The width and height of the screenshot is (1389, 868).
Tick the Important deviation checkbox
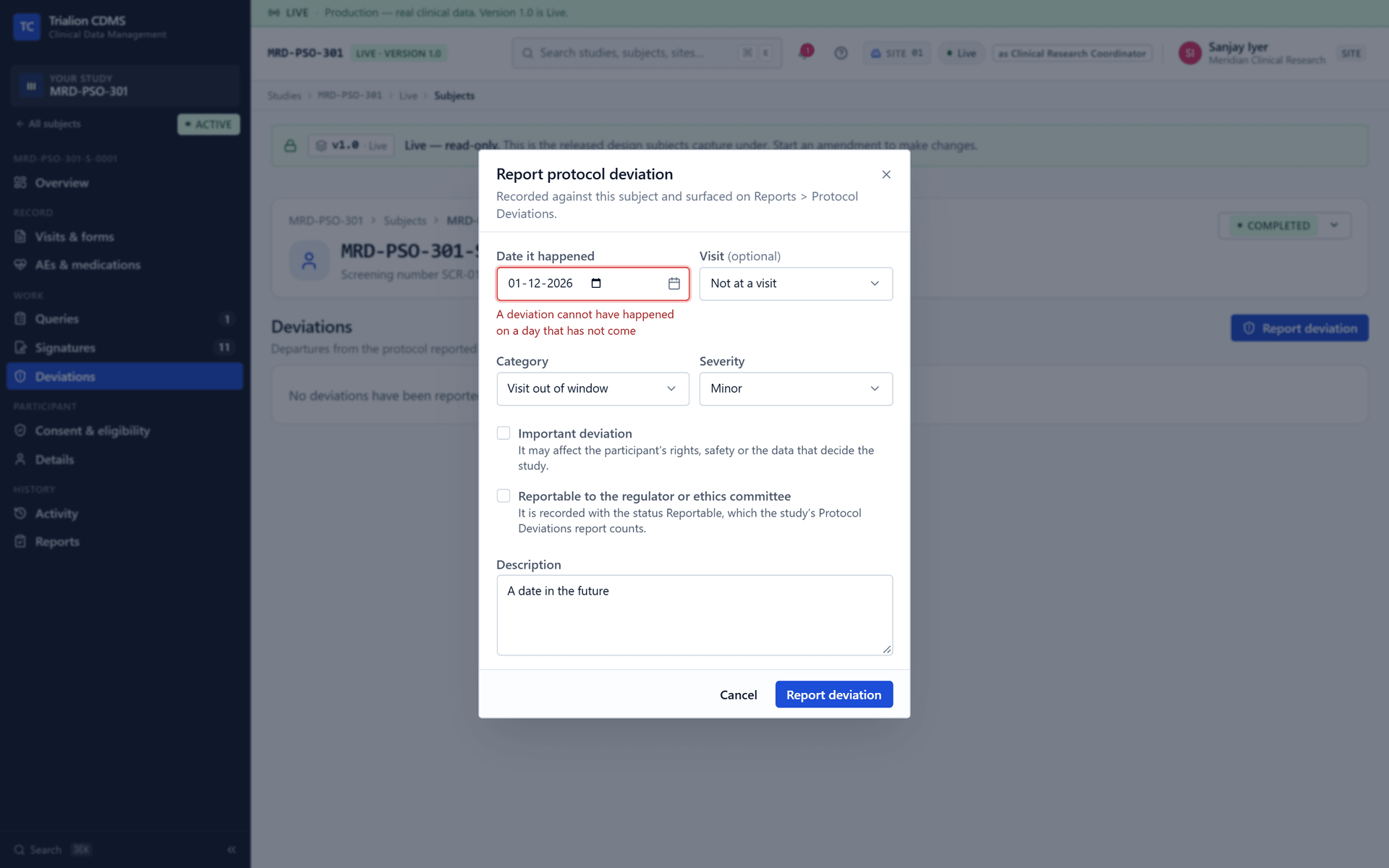pos(504,433)
